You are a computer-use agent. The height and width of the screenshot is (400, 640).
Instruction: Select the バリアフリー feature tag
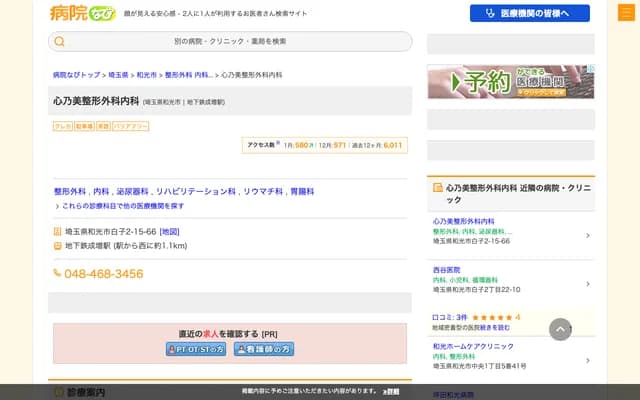131,127
